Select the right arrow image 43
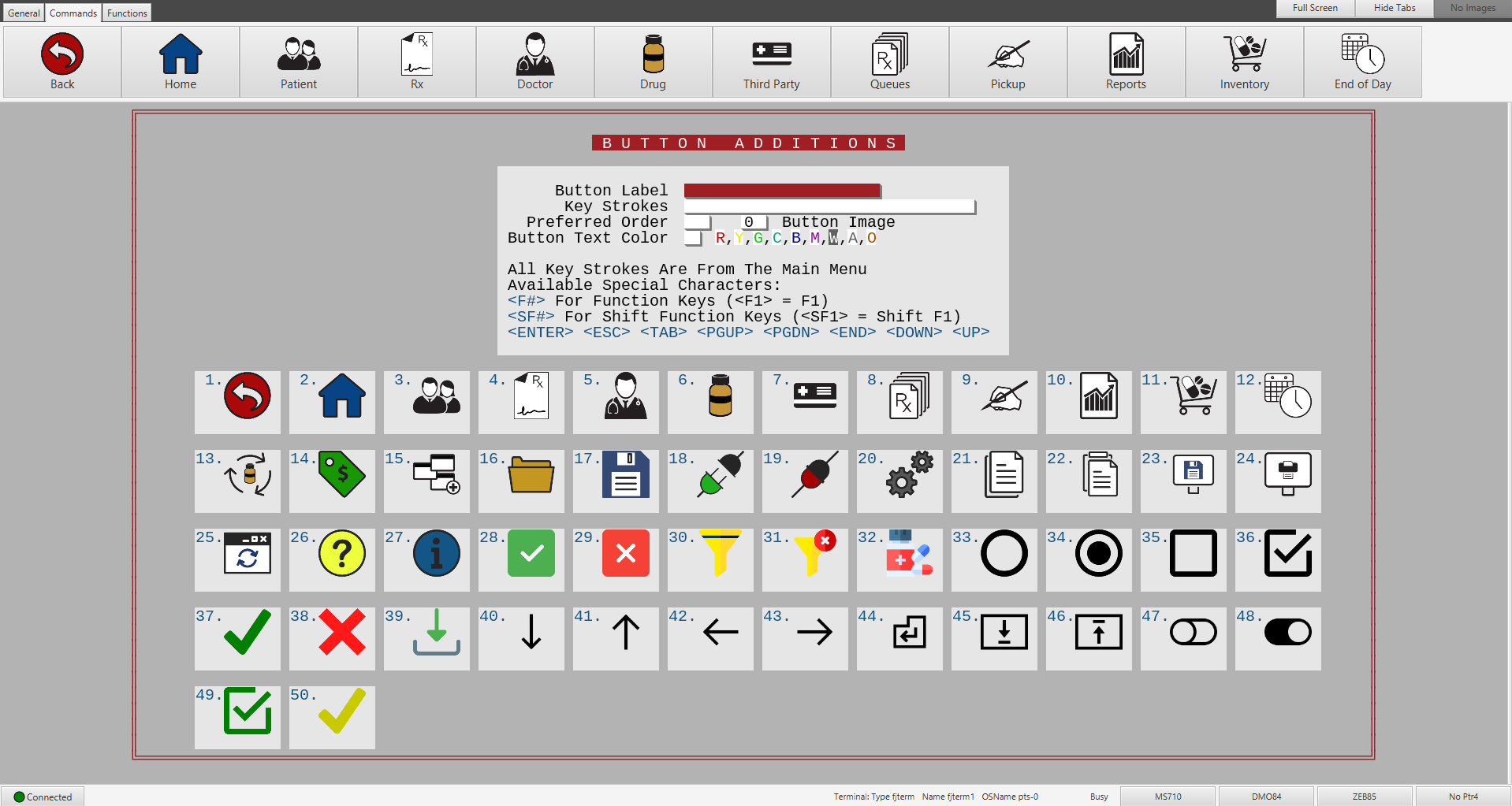This screenshot has width=1512, height=806. [x=814, y=632]
